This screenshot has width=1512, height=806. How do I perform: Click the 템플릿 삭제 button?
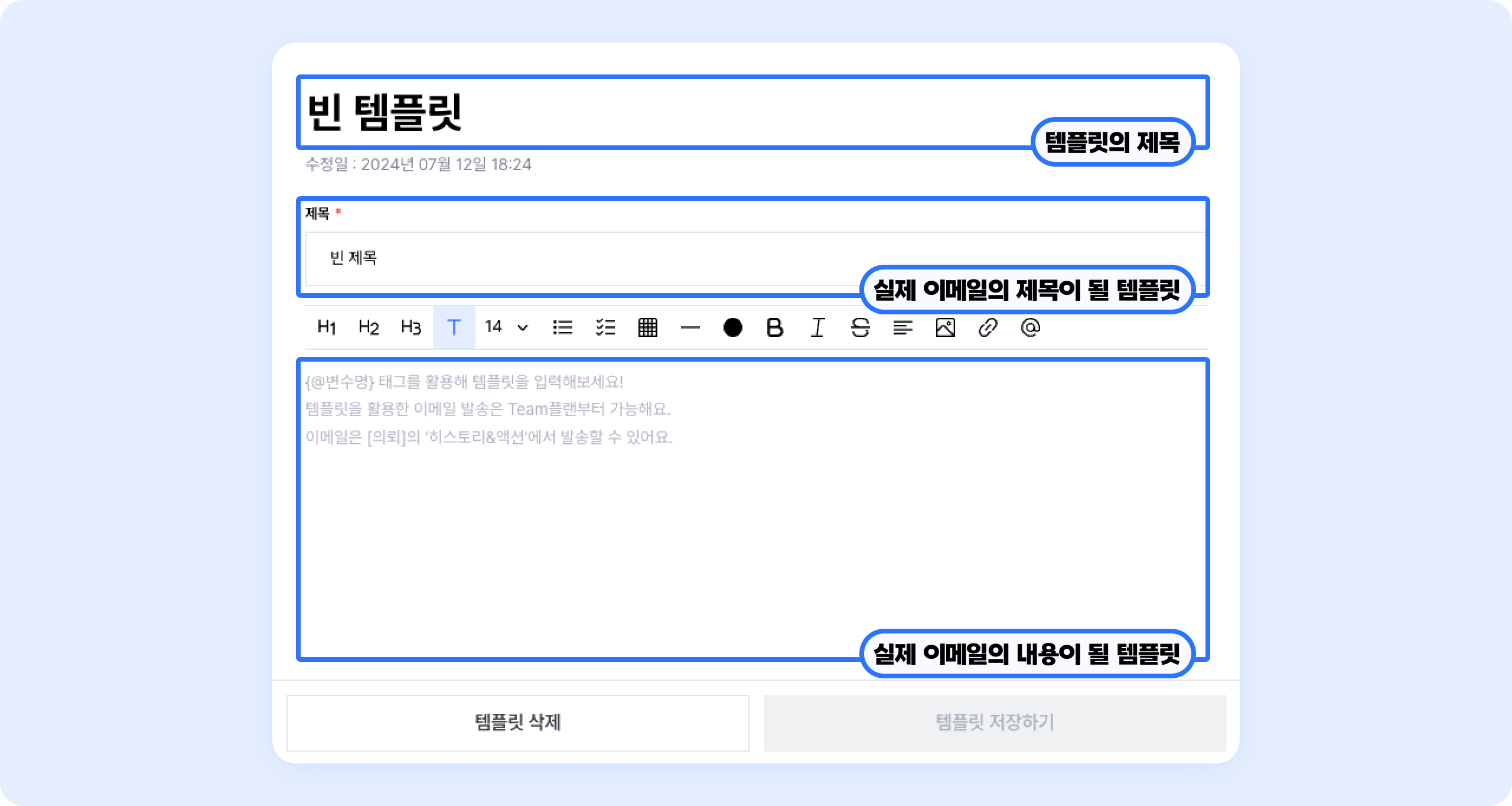pyautogui.click(x=518, y=723)
